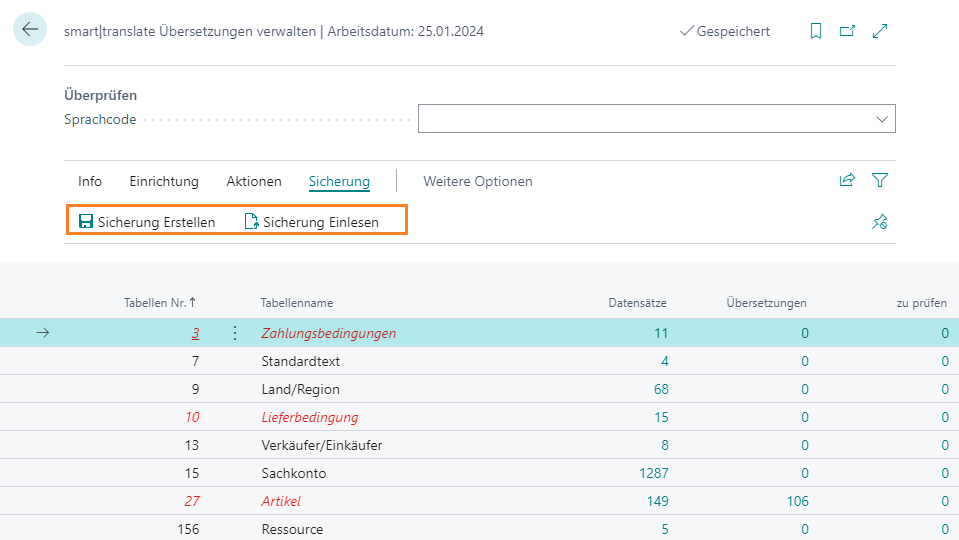
Task: Click the 1287 Datensätze value for Sachkonto
Action: (x=651, y=473)
